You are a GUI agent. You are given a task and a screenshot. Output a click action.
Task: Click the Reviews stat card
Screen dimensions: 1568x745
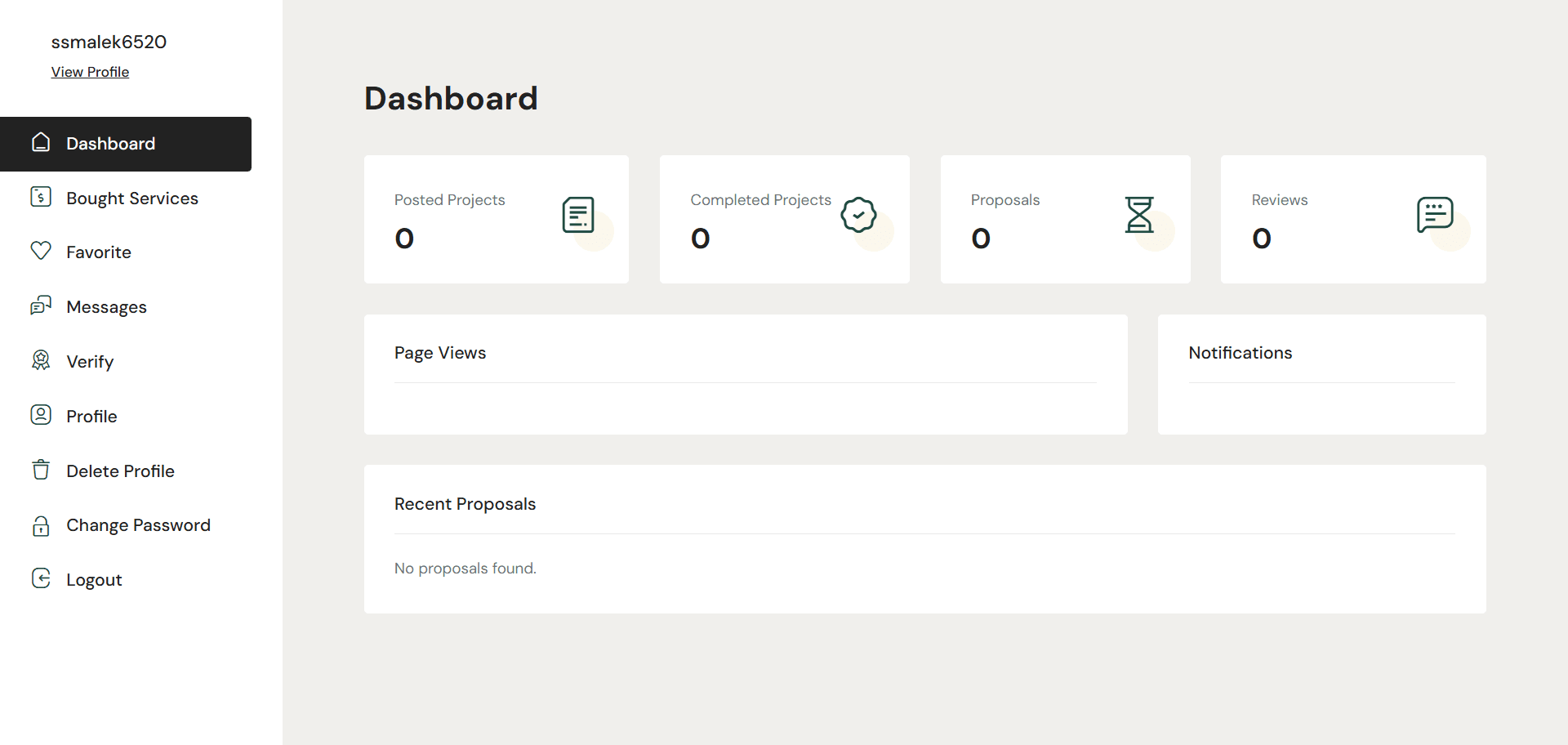pyautogui.click(x=1352, y=220)
